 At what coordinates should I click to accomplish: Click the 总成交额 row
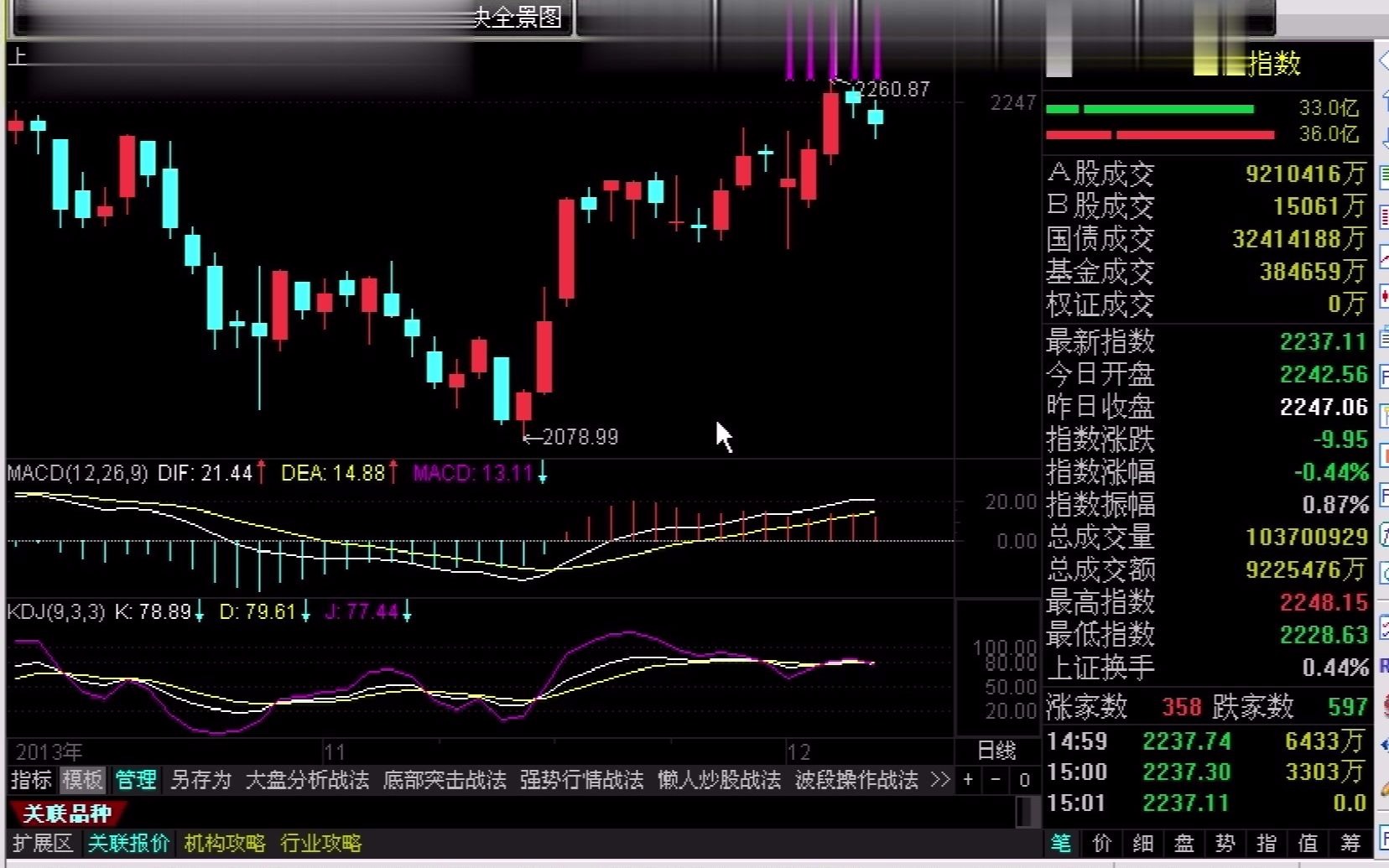tap(1207, 569)
